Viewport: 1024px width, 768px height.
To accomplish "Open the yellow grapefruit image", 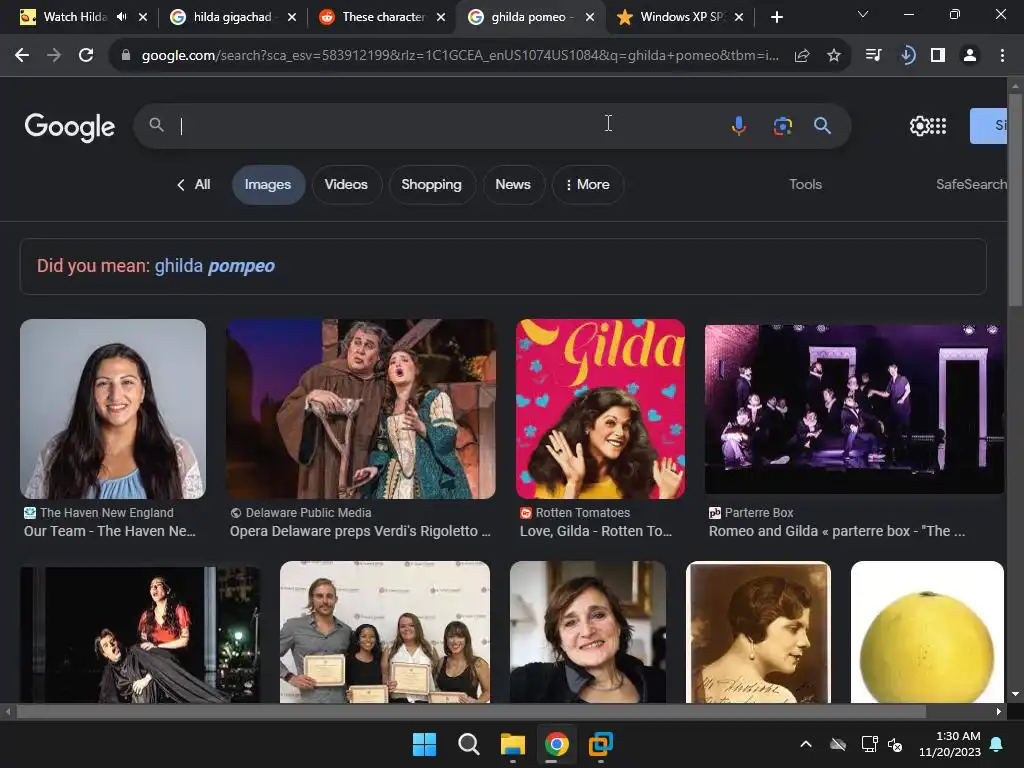I will pos(927,632).
